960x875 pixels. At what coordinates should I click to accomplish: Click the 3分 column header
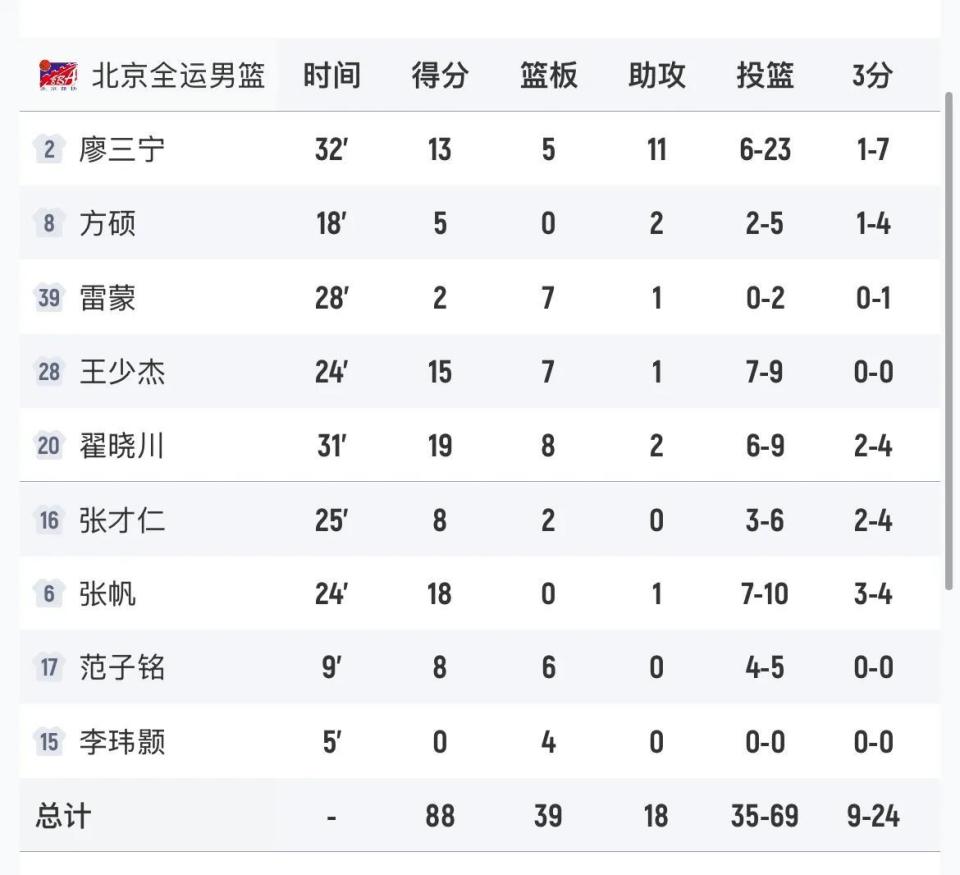870,74
